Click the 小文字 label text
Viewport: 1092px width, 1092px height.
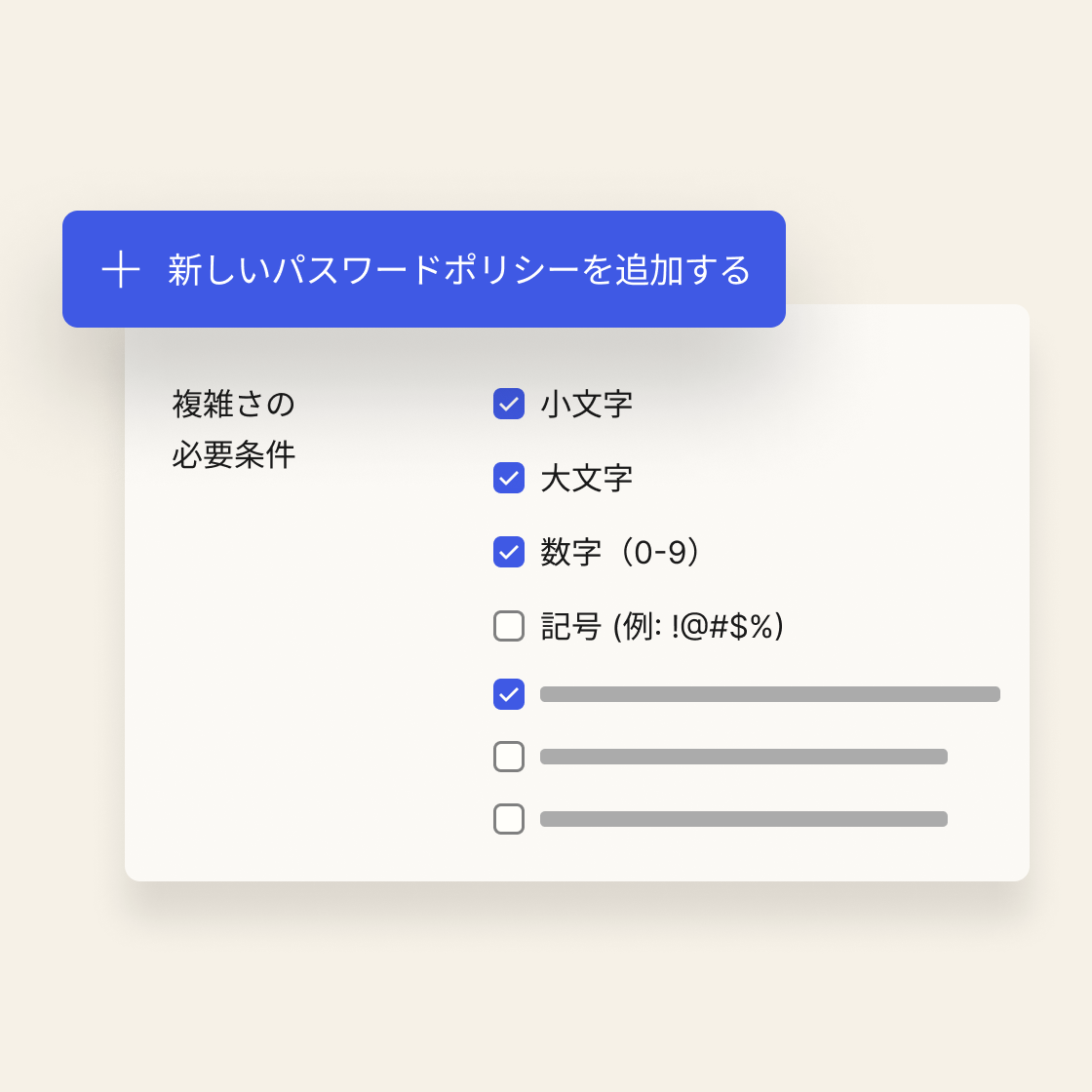tap(587, 404)
